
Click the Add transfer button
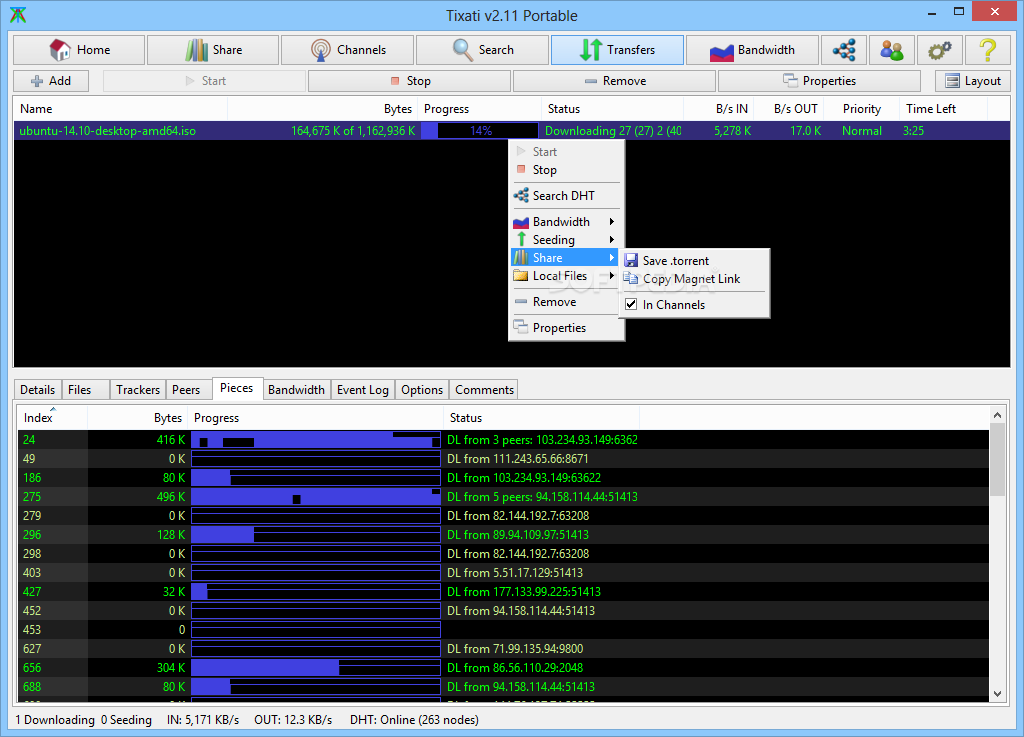click(51, 81)
